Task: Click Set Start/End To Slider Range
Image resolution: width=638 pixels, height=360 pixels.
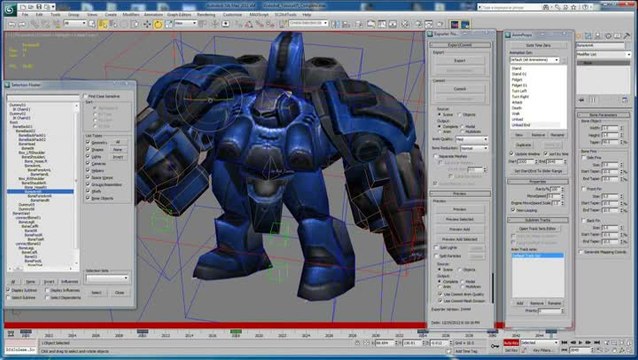Action: click(538, 171)
